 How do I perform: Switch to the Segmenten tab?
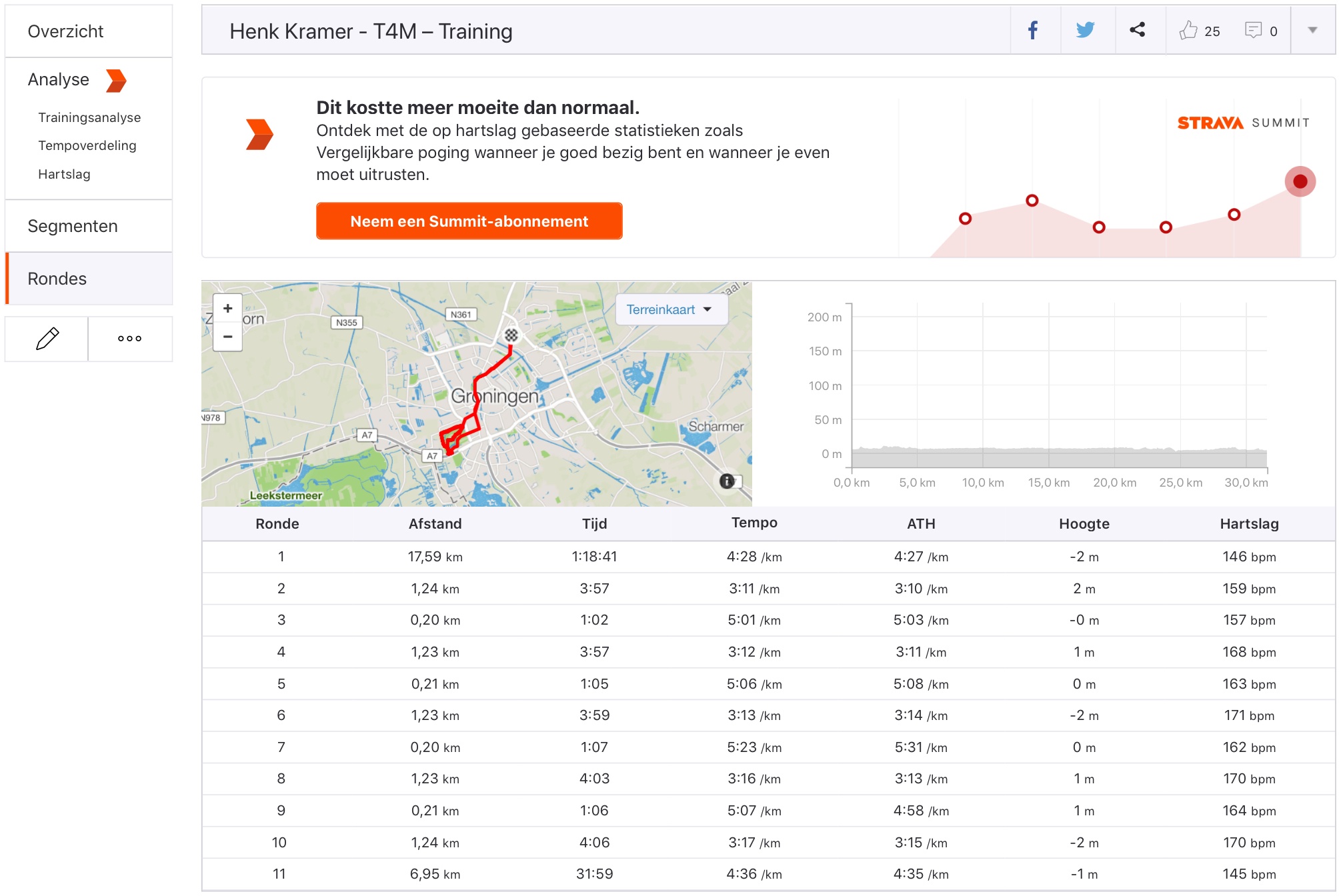pos(72,226)
